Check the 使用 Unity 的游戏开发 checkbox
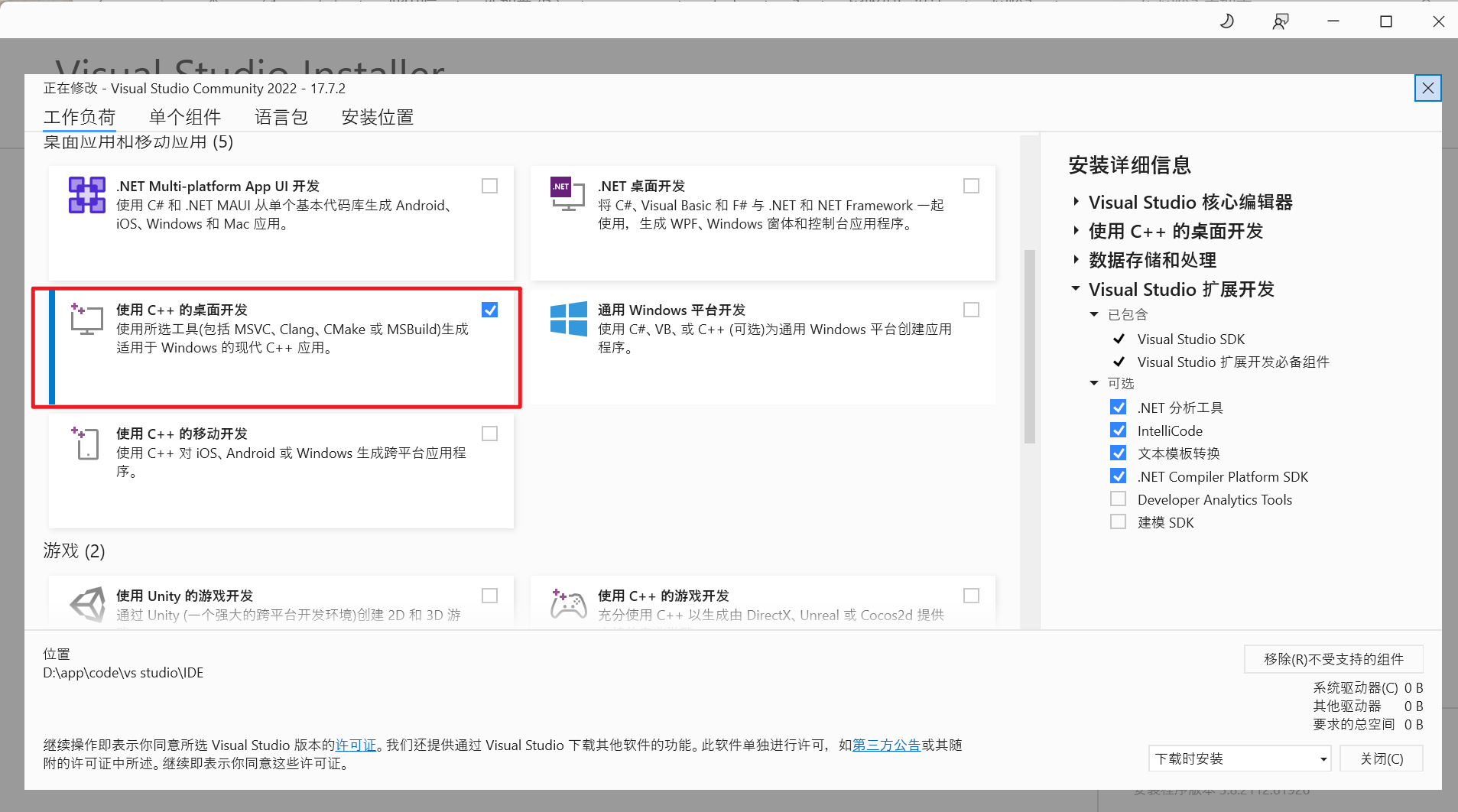 489,596
